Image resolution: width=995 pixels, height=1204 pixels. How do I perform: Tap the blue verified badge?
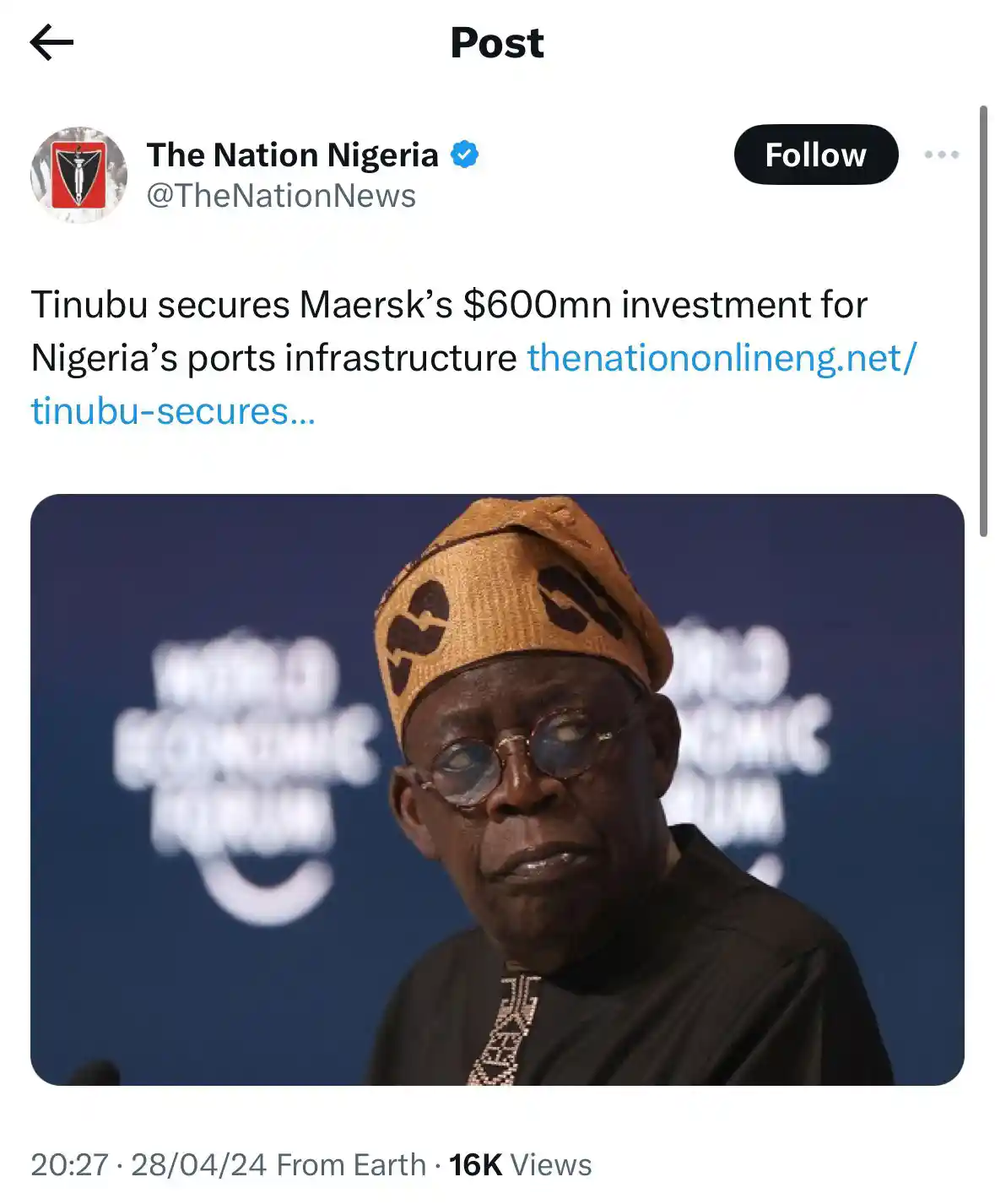pos(464,155)
